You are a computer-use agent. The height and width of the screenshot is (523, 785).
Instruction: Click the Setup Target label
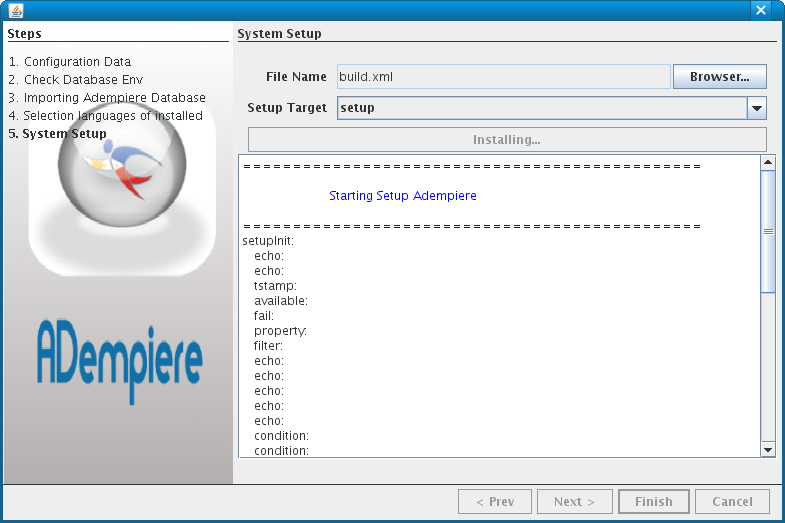pyautogui.click(x=287, y=108)
